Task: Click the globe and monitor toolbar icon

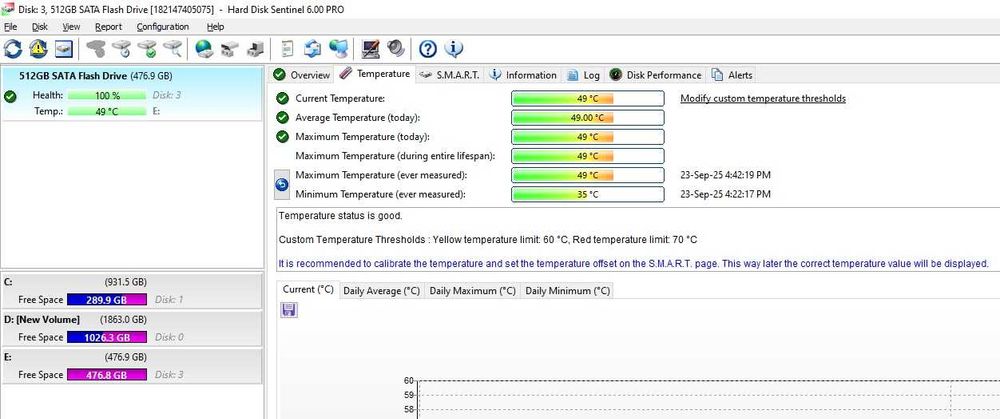Action: (x=339, y=48)
